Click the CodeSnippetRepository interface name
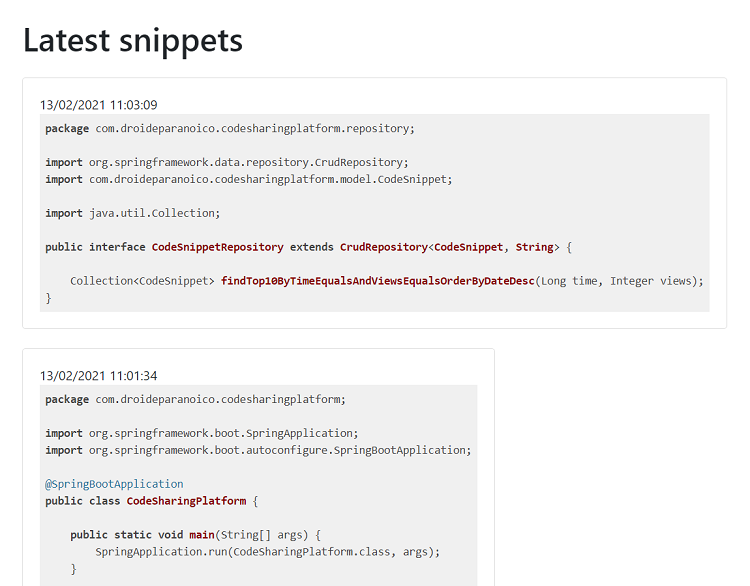Image resolution: width=750 pixels, height=586 pixels. pos(218,247)
